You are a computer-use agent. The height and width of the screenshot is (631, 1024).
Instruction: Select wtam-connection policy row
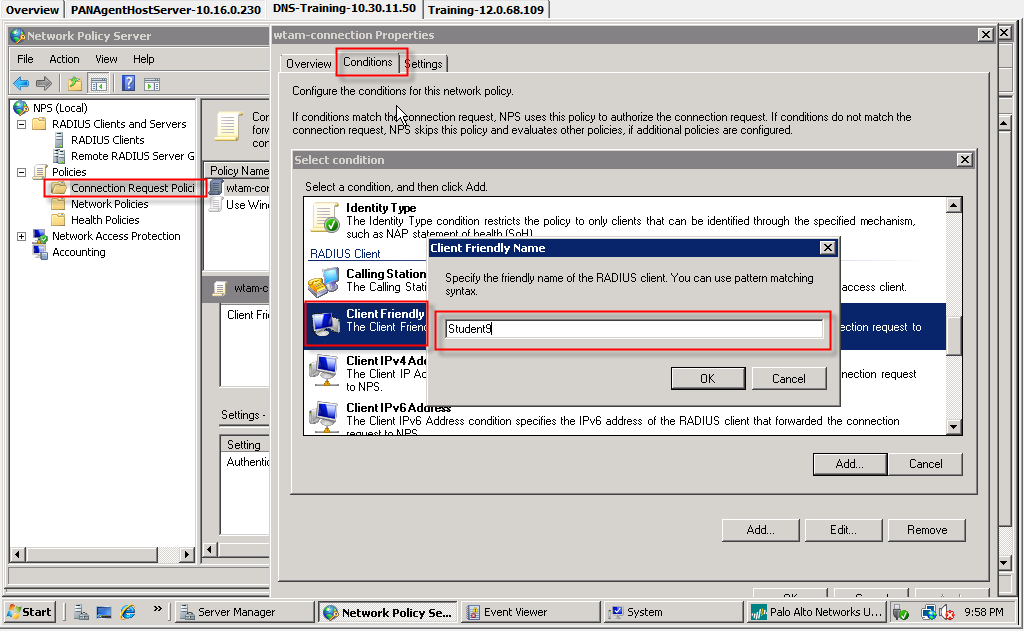240,188
